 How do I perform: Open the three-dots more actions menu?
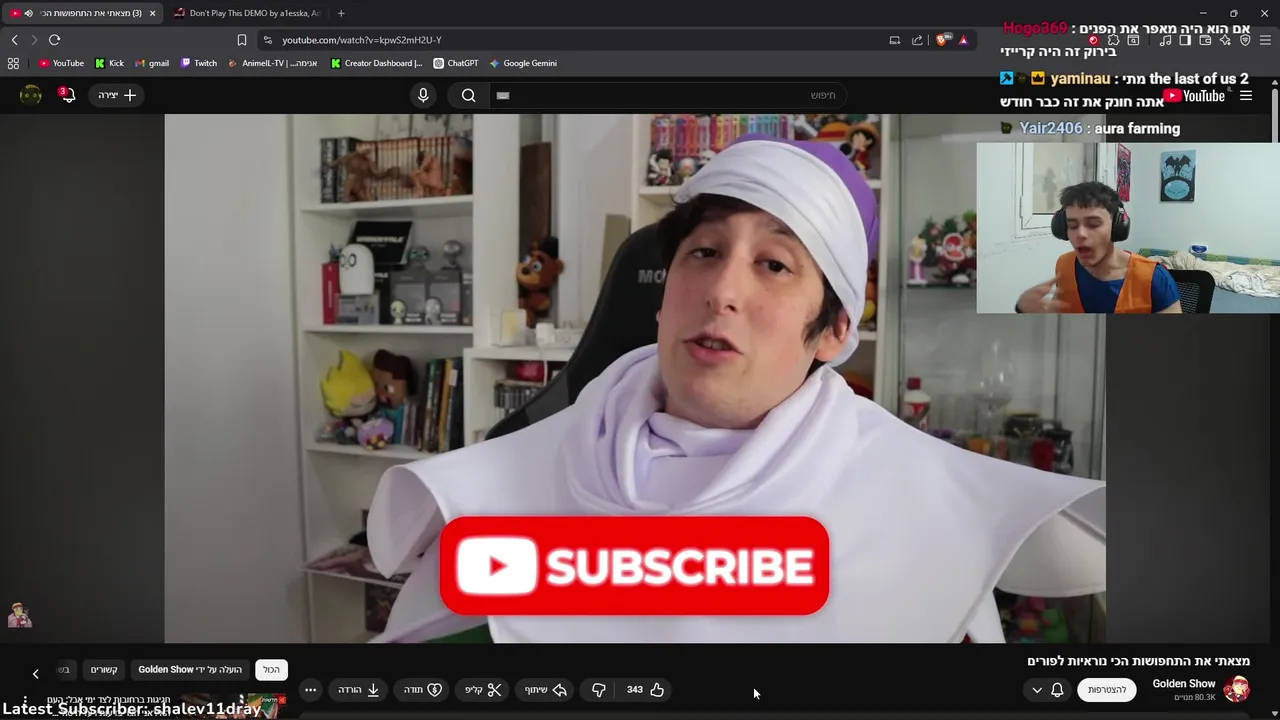pos(310,690)
